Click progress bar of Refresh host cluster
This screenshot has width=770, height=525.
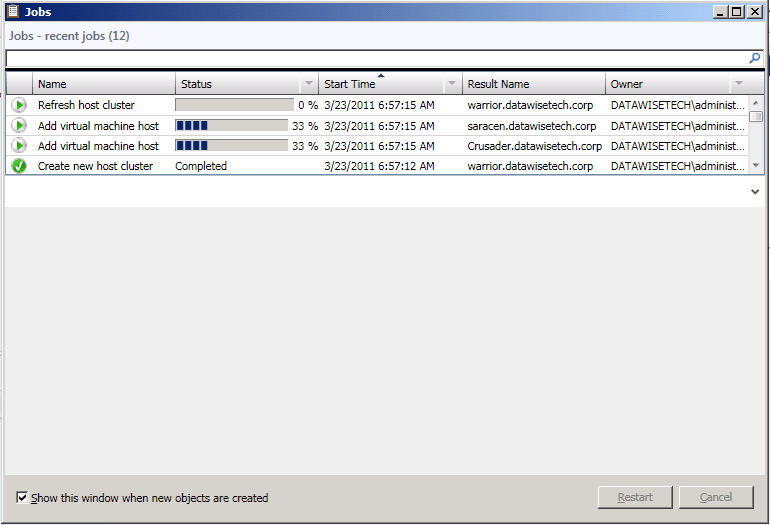click(x=234, y=105)
